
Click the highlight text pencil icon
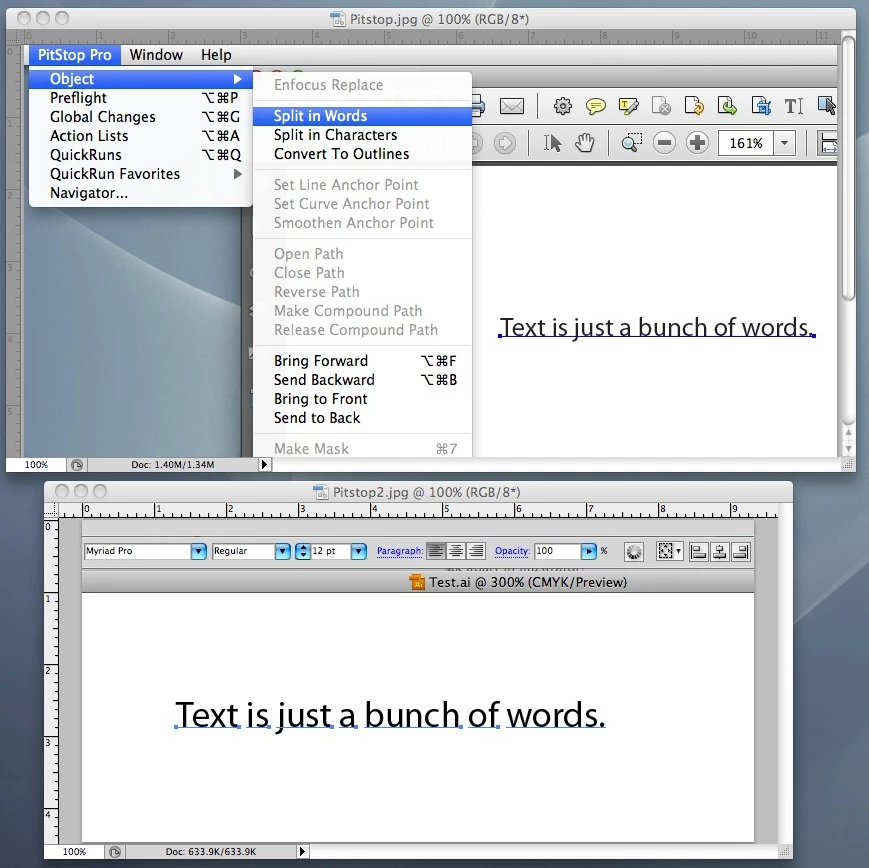628,105
